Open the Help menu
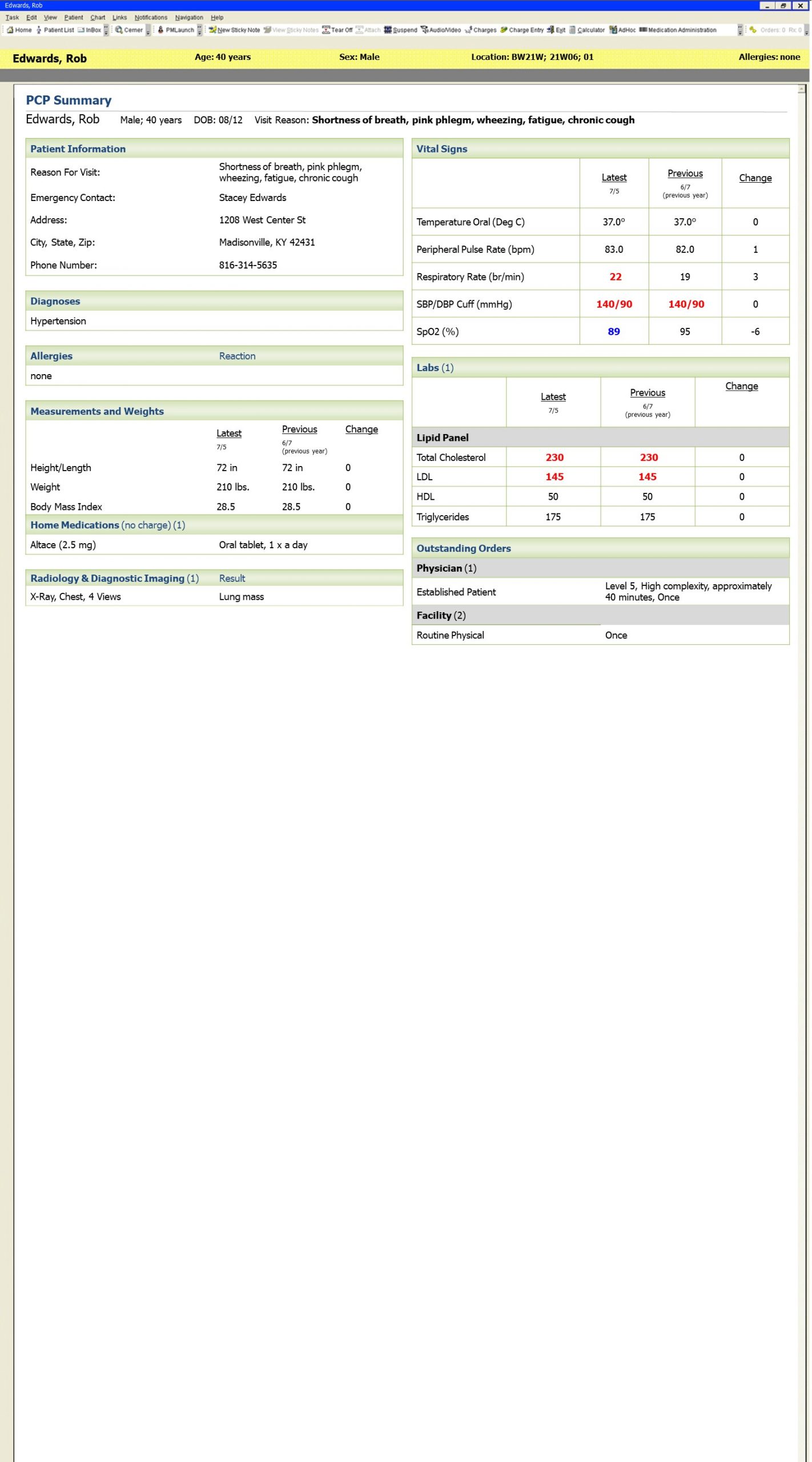 (x=217, y=18)
